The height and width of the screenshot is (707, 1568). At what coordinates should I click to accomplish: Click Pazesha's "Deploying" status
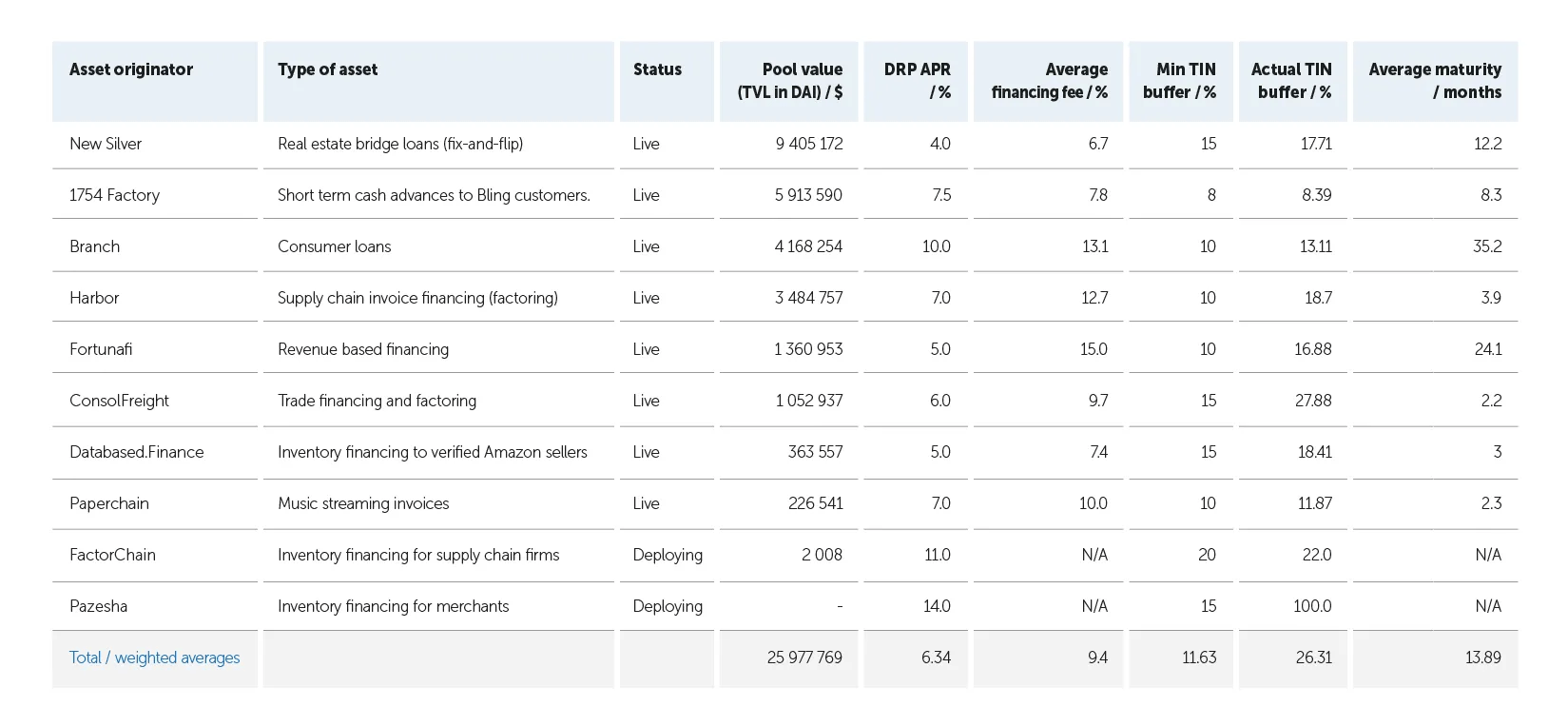(x=668, y=606)
